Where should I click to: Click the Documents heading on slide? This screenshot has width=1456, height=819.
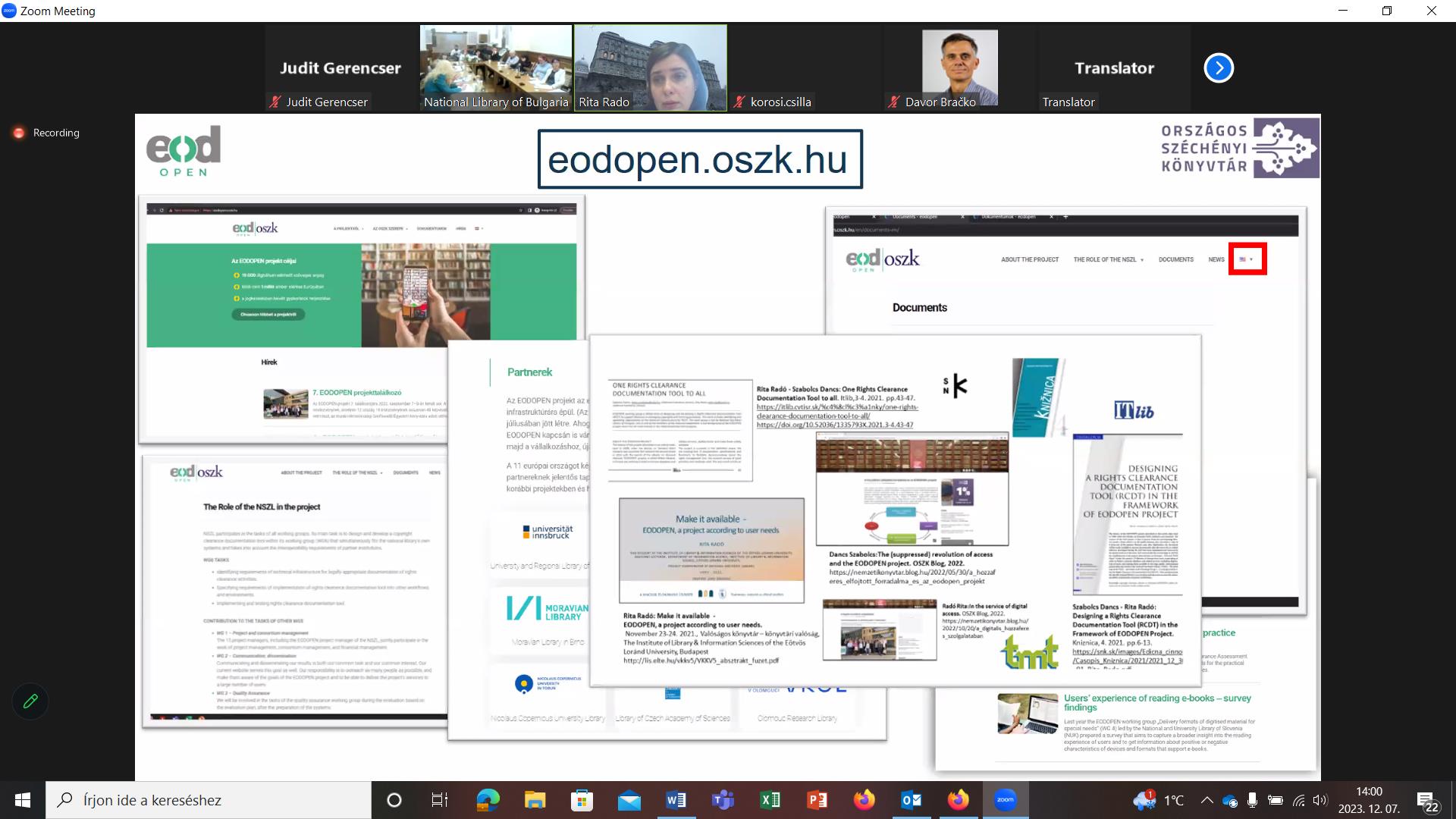coord(919,307)
